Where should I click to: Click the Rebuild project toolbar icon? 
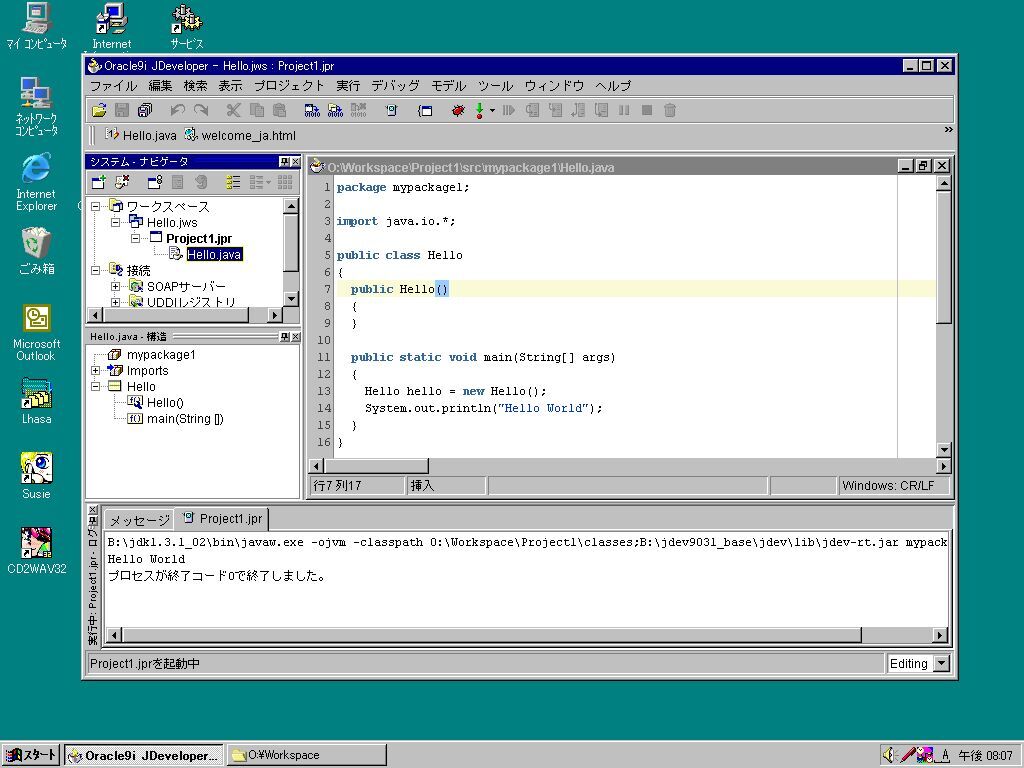(x=335, y=110)
